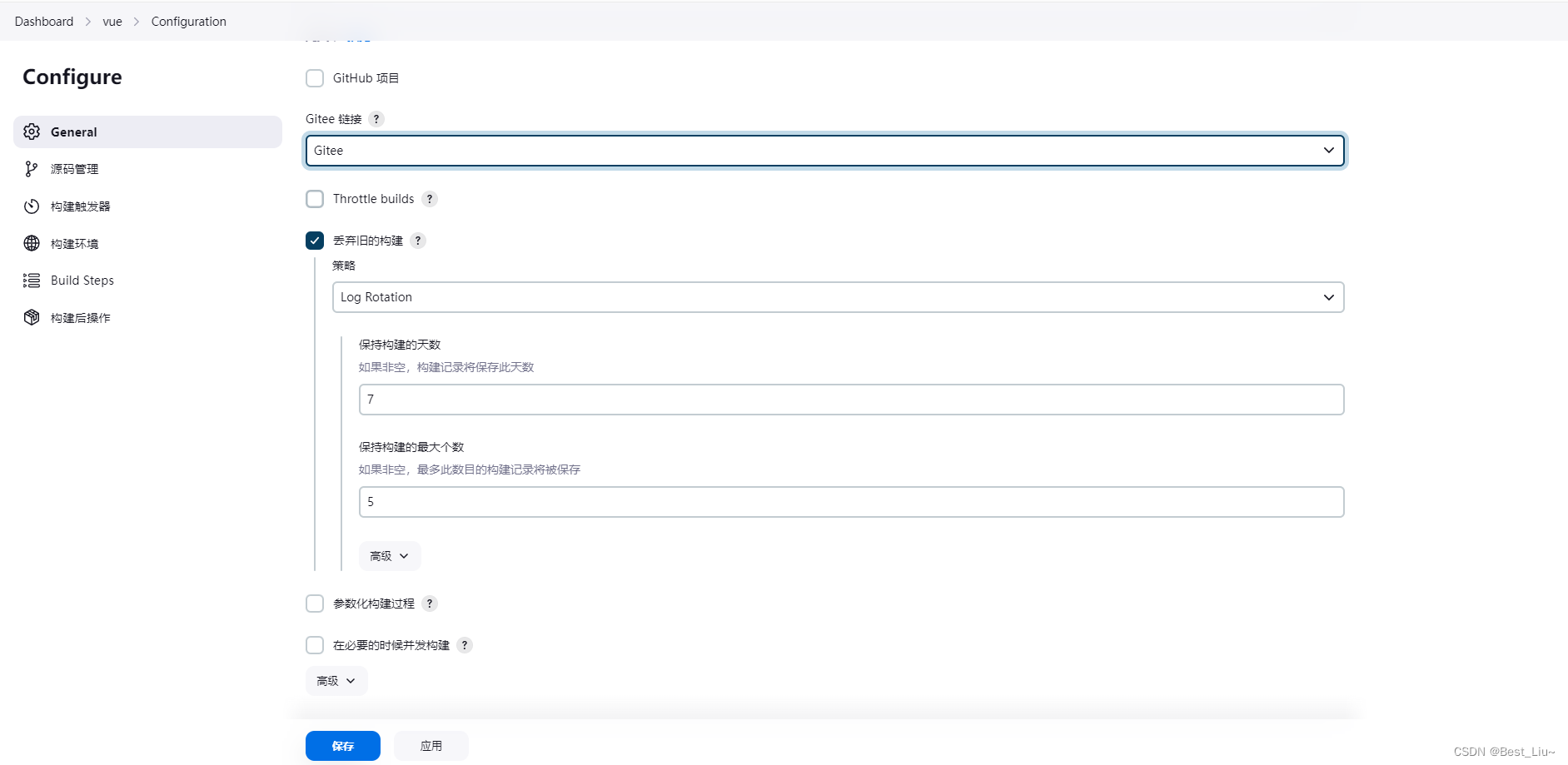The height and width of the screenshot is (765, 1568).
Task: Click the clock icon beside 构建触发器
Action: point(31,206)
